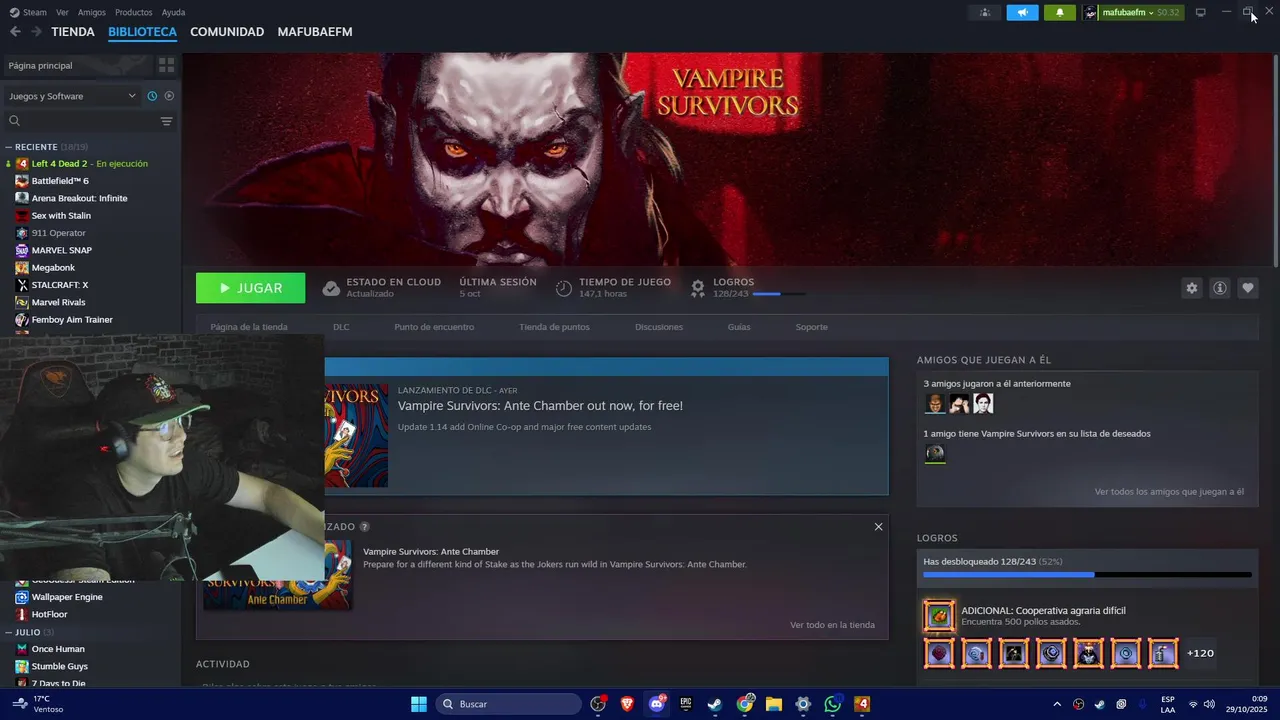Click the achievements progress bar in LOGROS panel
Viewport: 1280px width, 720px height.
tap(1087, 575)
